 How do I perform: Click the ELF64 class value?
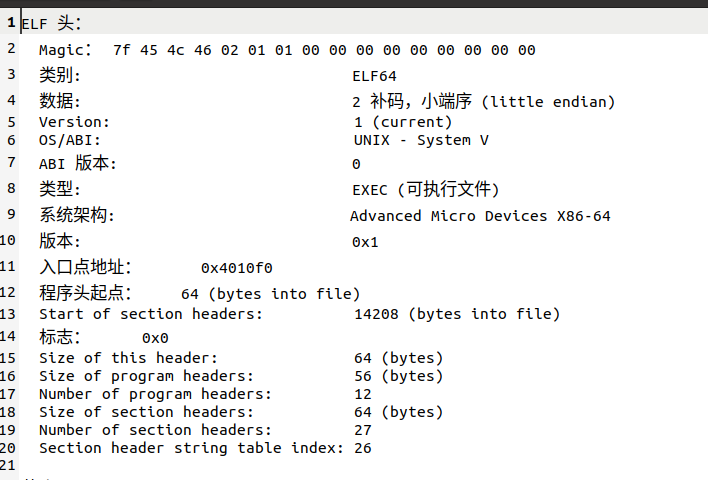[374, 76]
